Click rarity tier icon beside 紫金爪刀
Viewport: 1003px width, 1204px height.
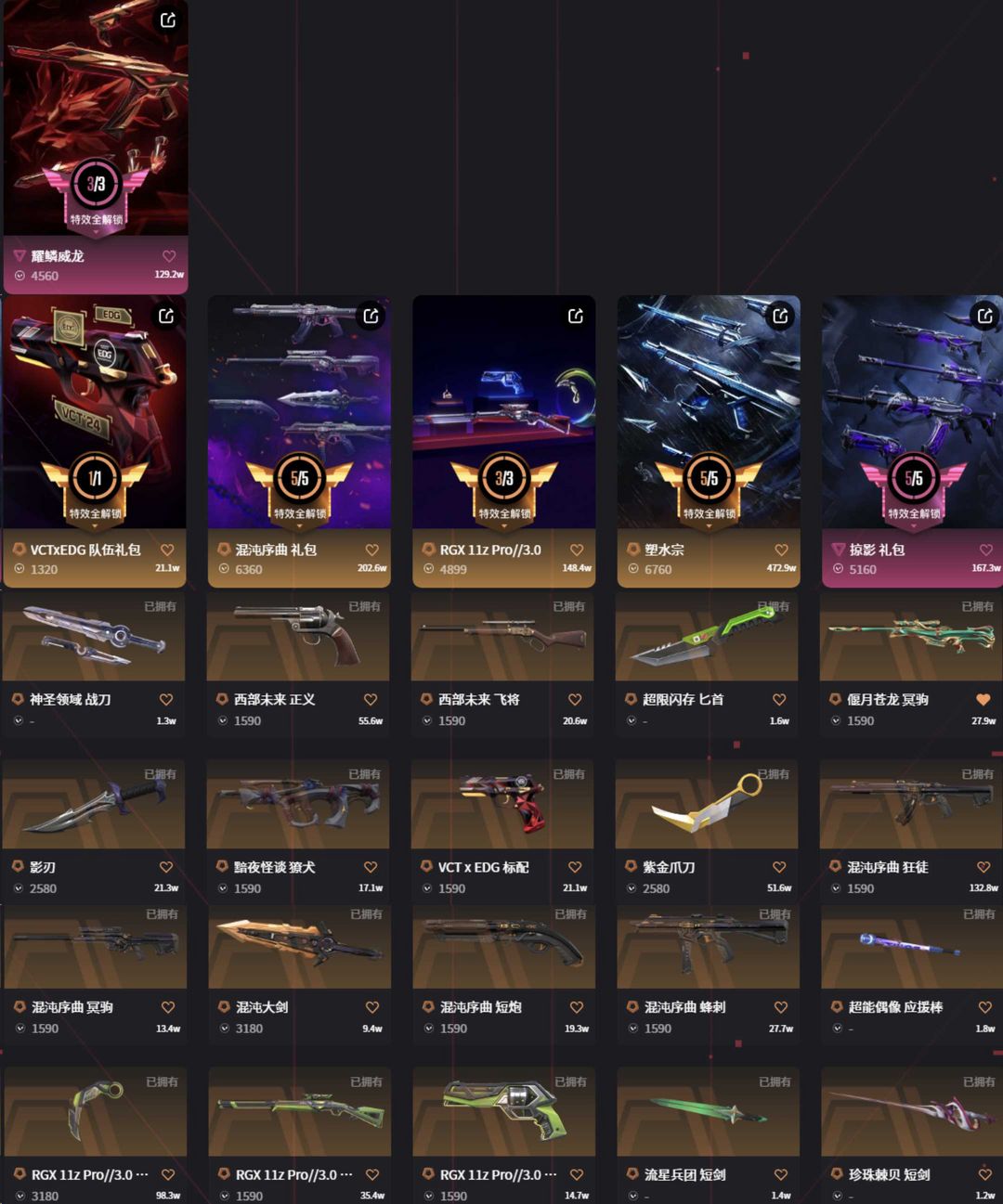631,866
